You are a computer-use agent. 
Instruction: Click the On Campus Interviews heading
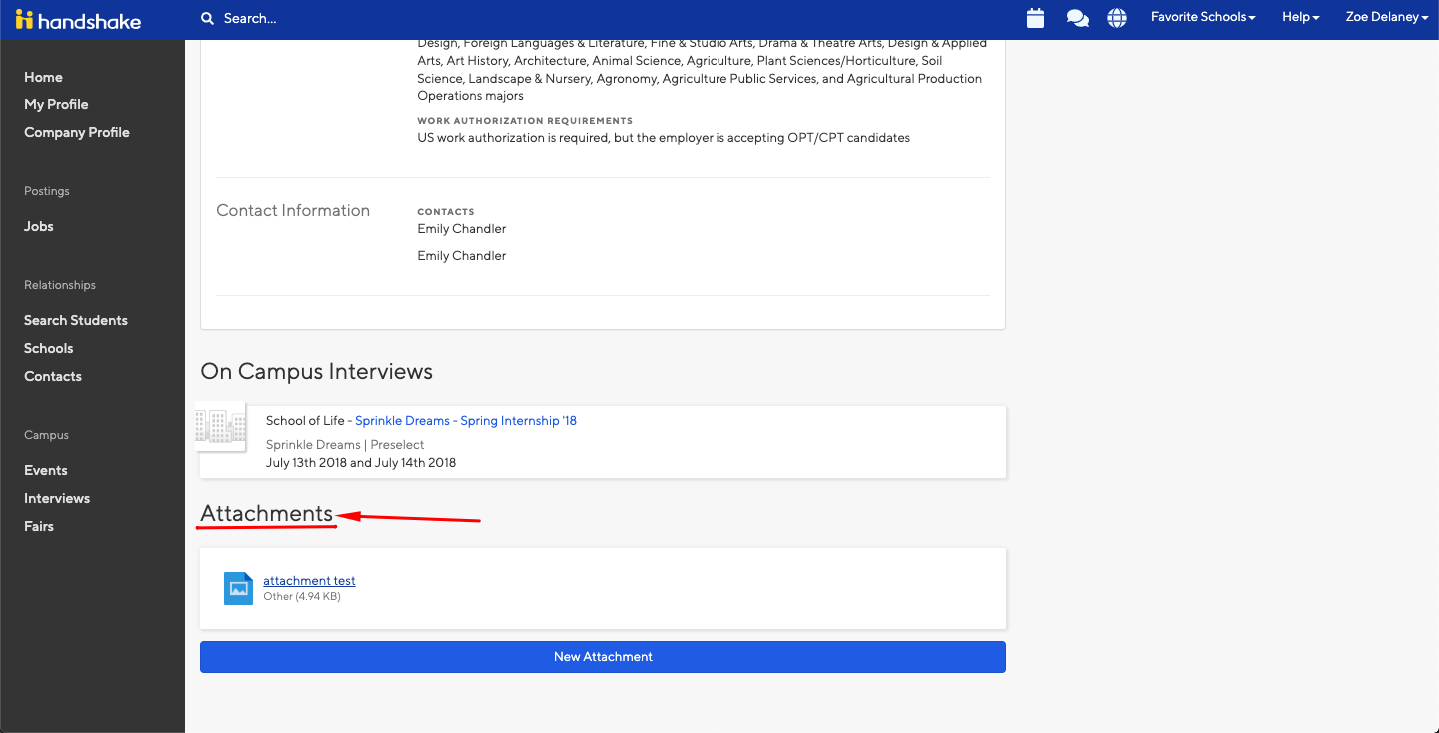(x=317, y=372)
